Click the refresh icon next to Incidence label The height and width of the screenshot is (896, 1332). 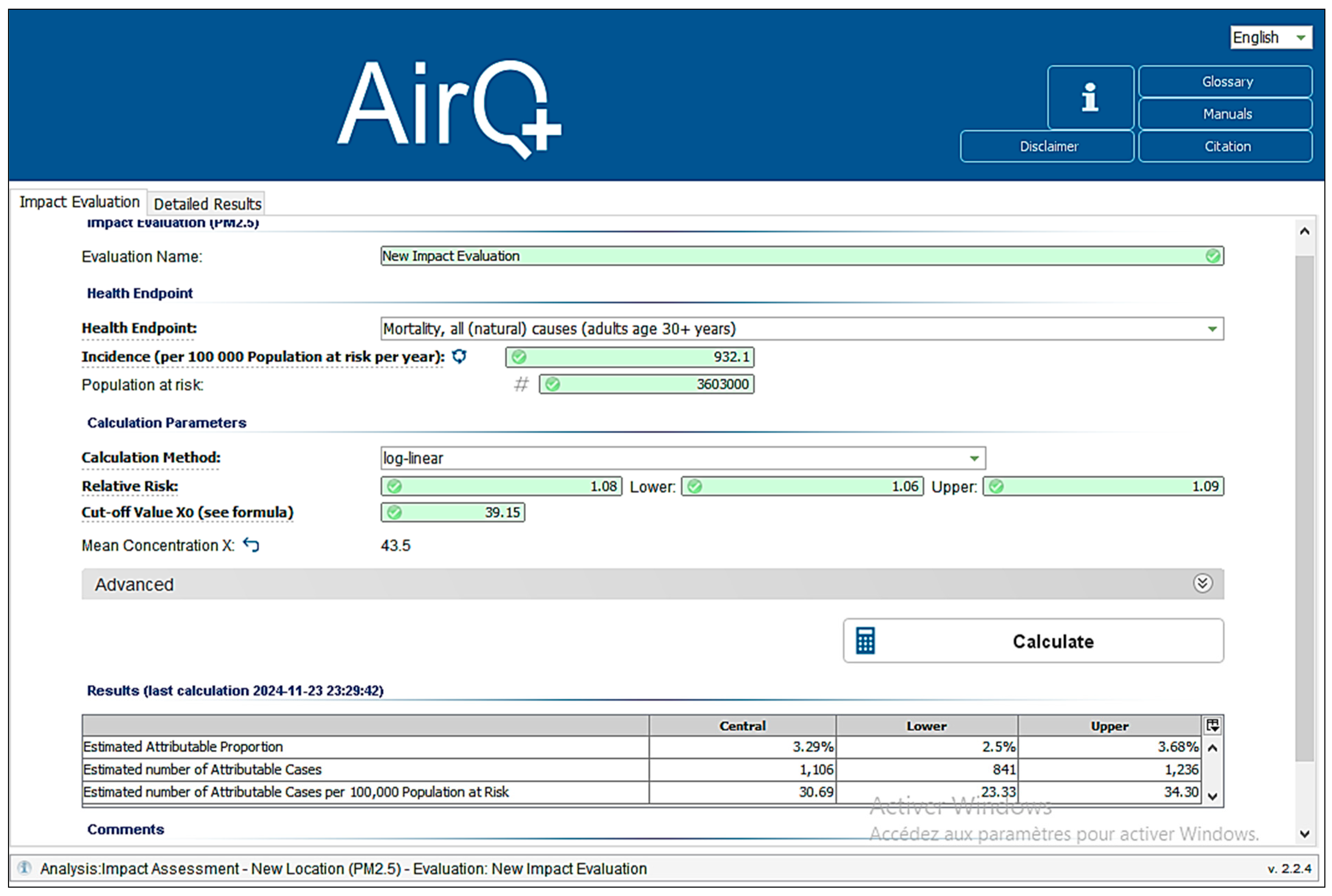[459, 357]
